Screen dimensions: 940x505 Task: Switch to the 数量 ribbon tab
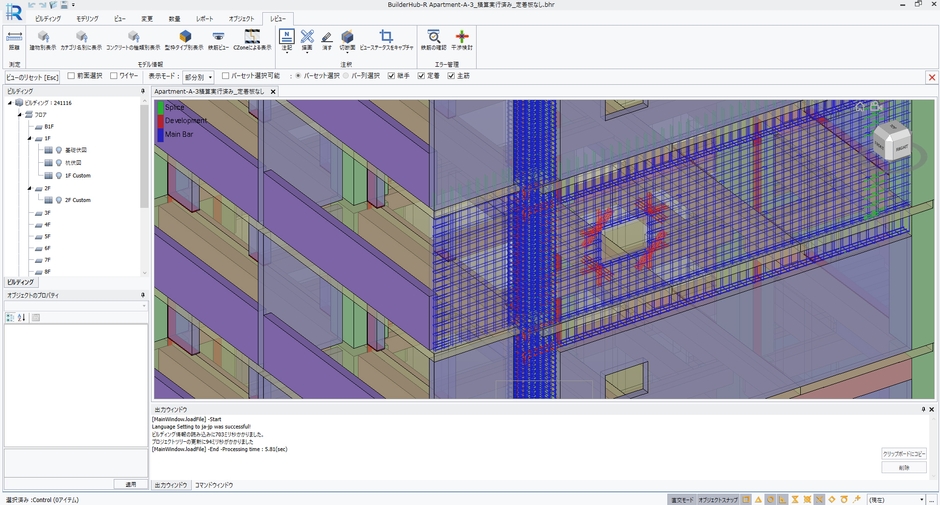(x=174, y=19)
